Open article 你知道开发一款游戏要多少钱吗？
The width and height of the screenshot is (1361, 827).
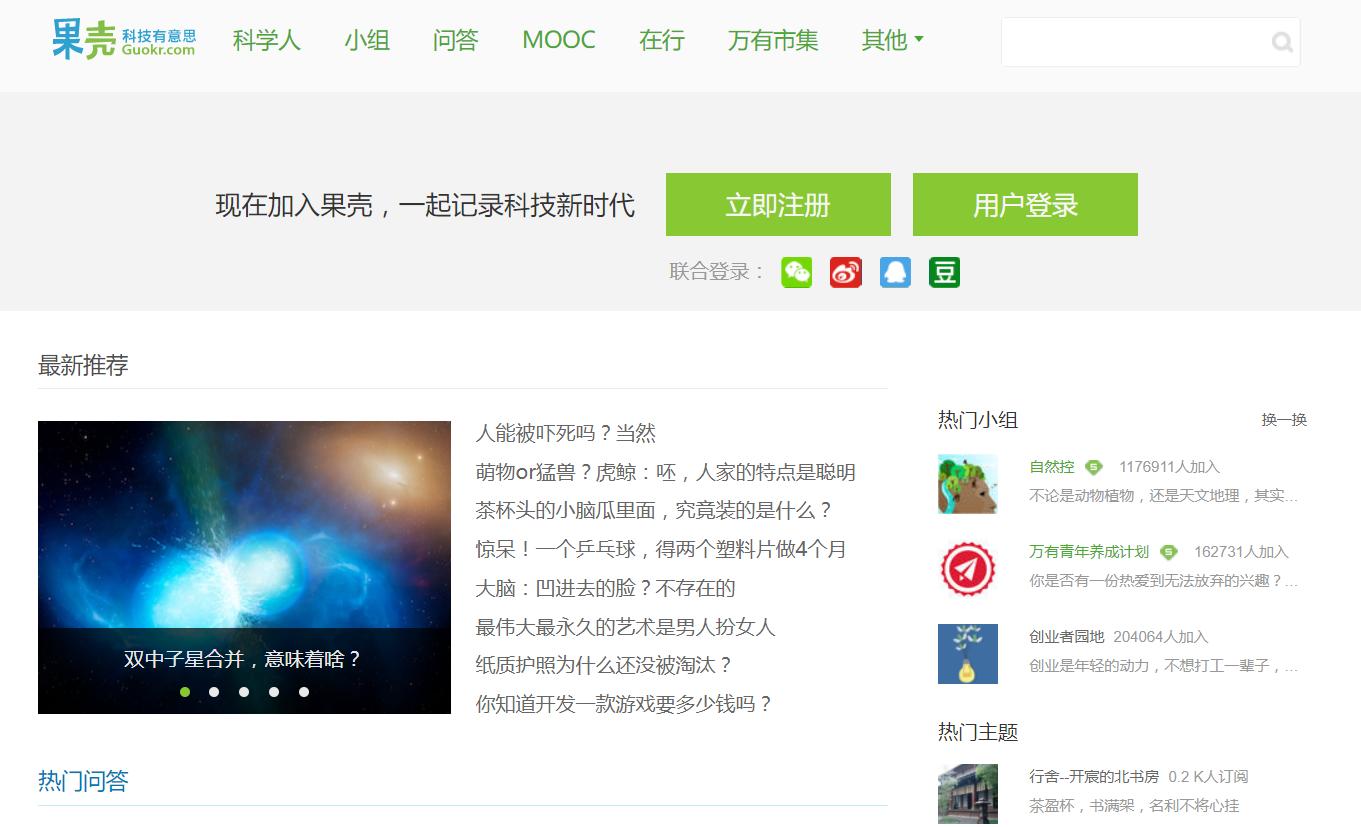(625, 704)
